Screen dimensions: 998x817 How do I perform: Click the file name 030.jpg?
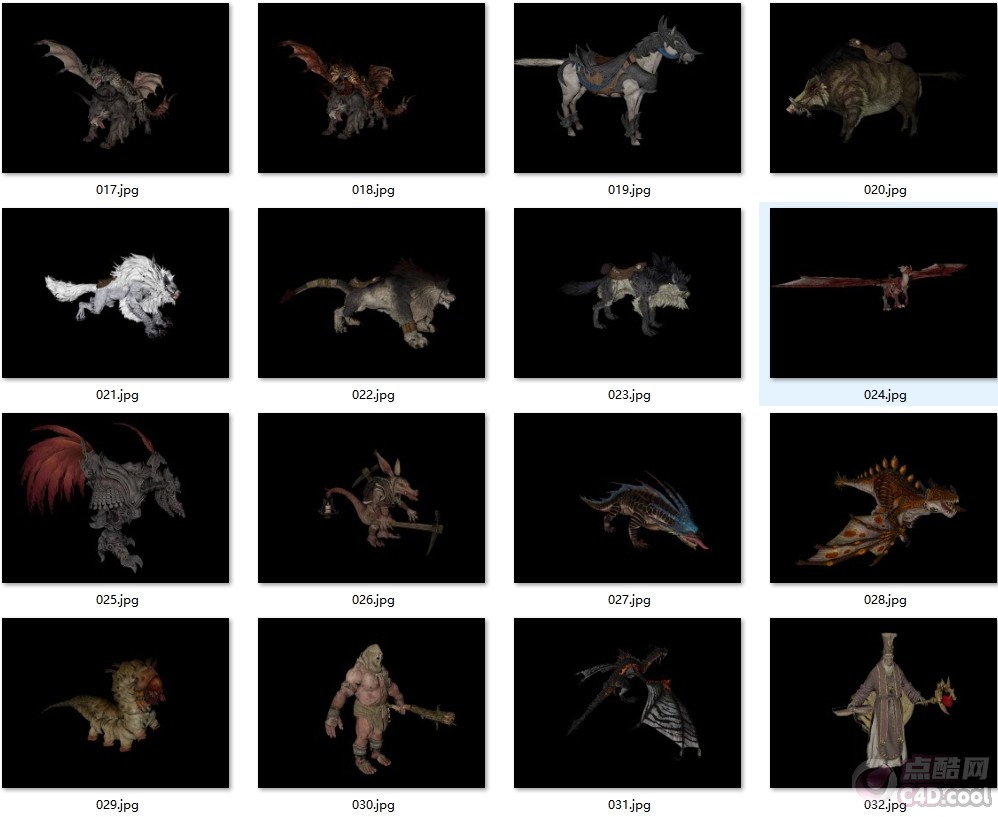(x=373, y=804)
